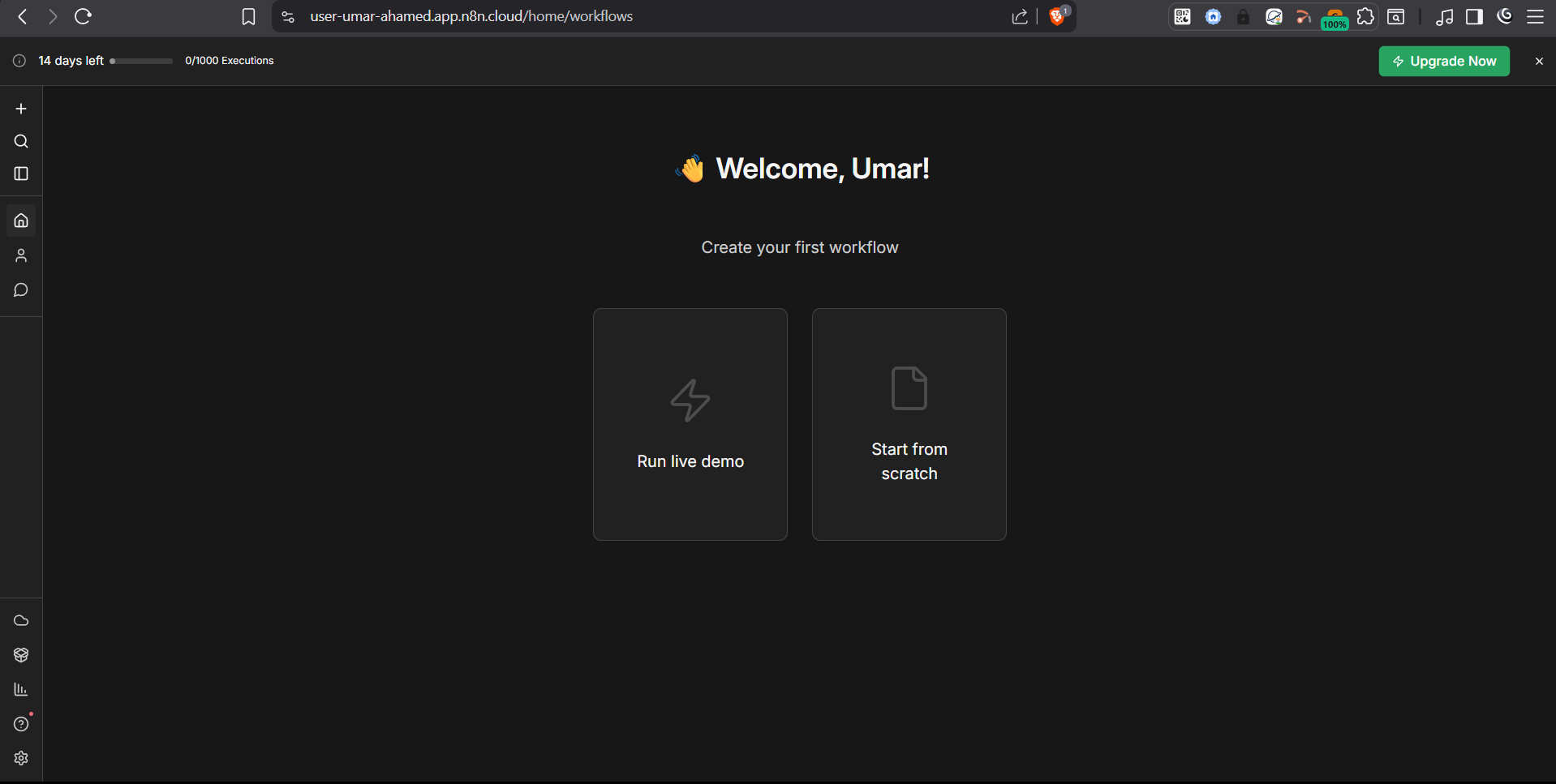
Task: Open the Help question mark icon
Action: coord(21,724)
